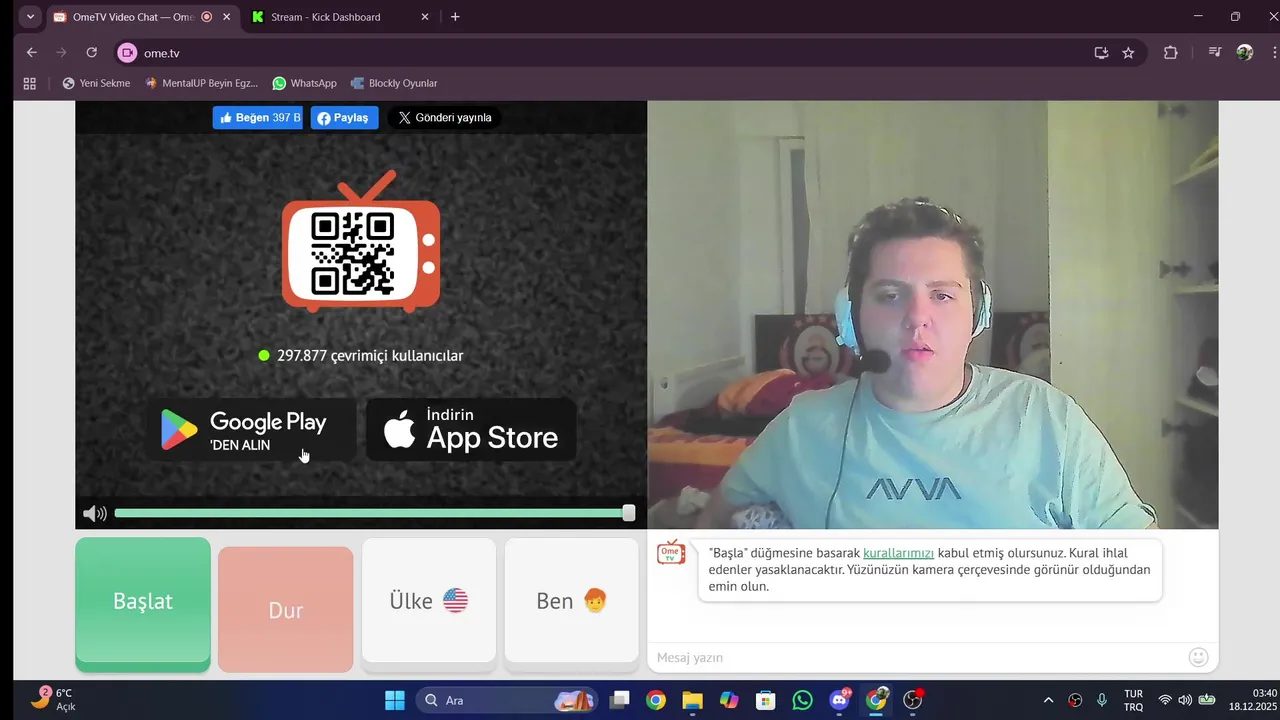This screenshot has height=720, width=1280.
Task: Open the bookmarks apps grid icon
Action: (30, 83)
